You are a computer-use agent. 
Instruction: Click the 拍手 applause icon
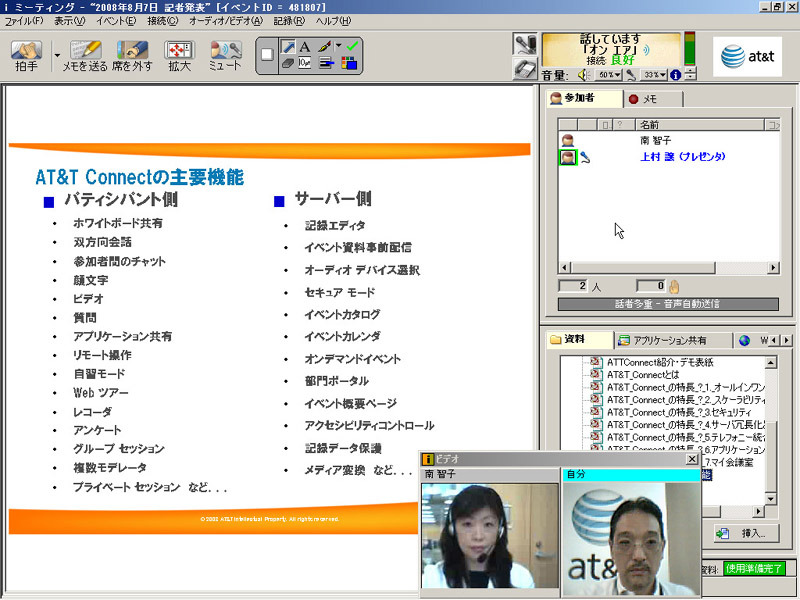(27, 51)
